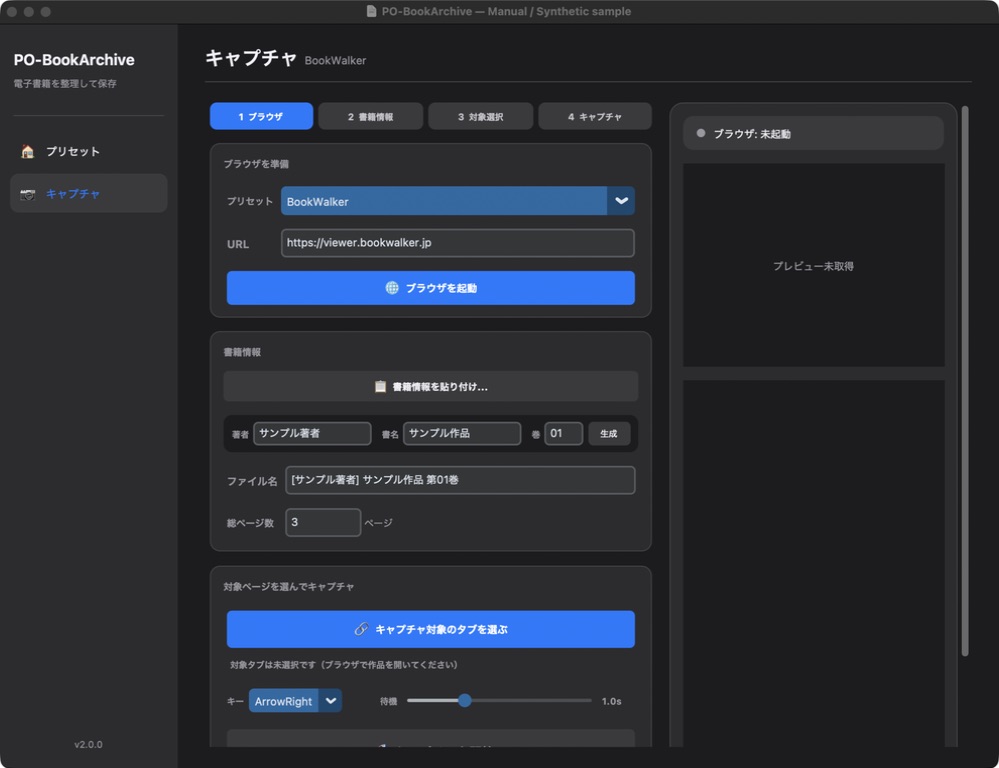Click the BookWalker subtitle next to キャプチャ heading

[x=335, y=61]
